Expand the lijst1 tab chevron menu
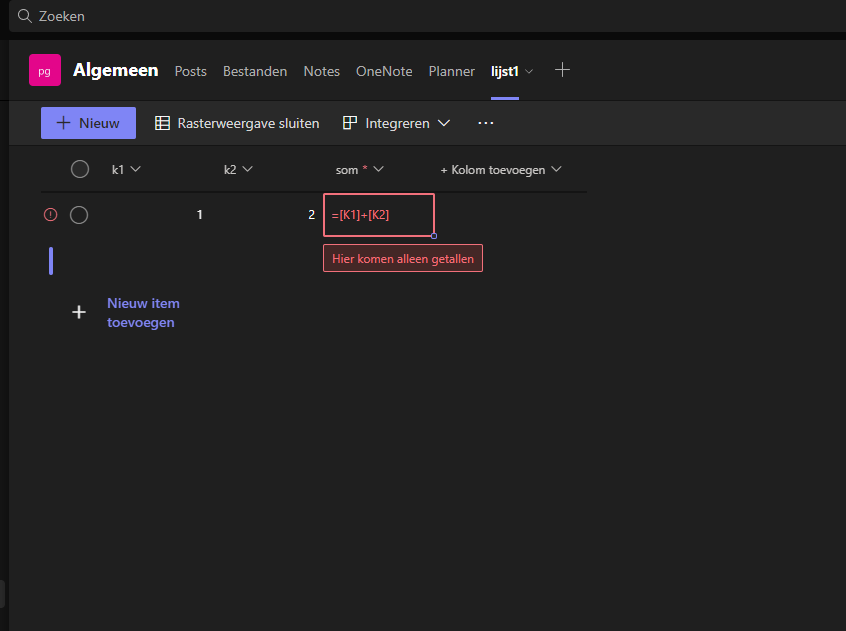The height and width of the screenshot is (631, 846). click(529, 71)
